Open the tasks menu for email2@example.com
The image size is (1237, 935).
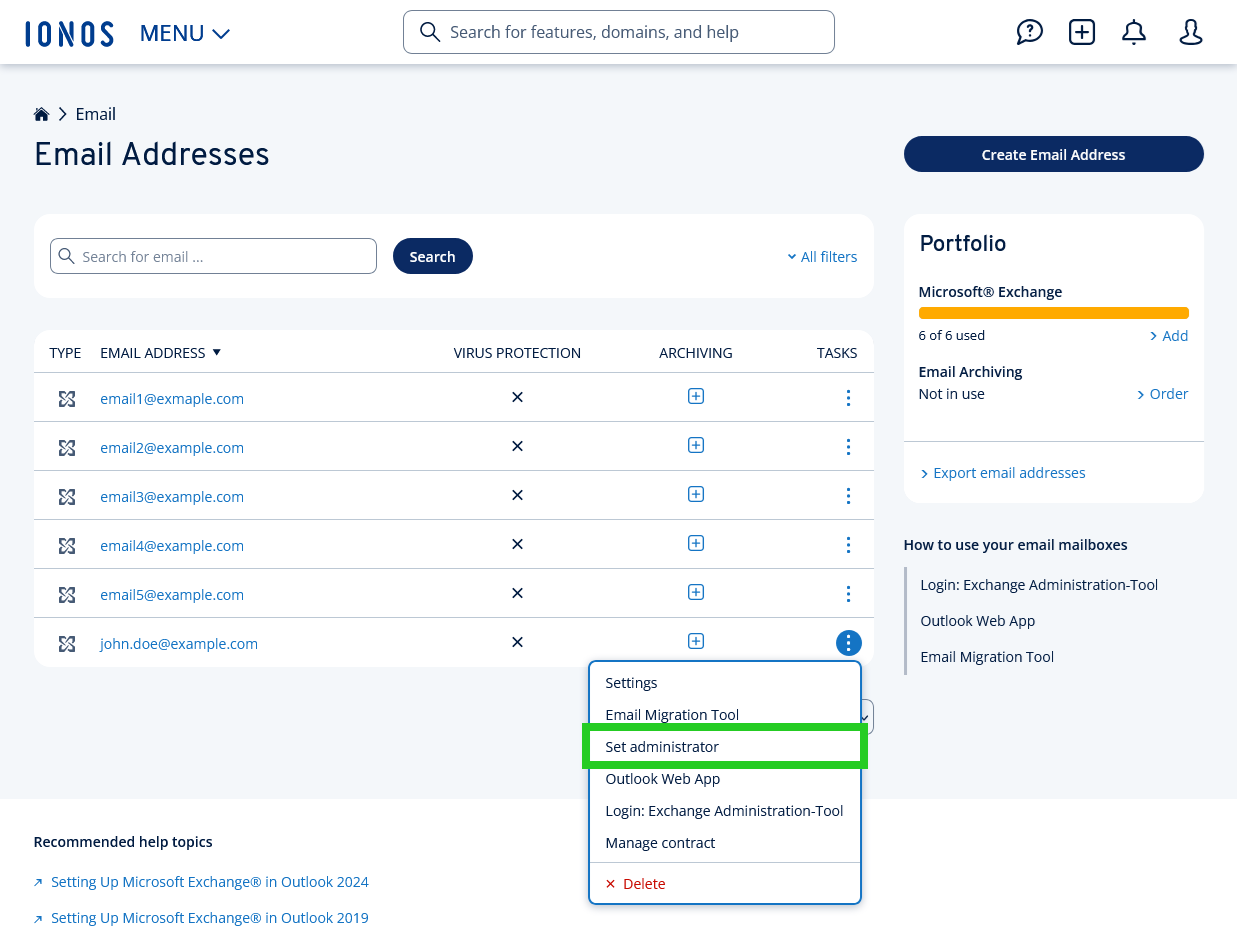coord(848,446)
